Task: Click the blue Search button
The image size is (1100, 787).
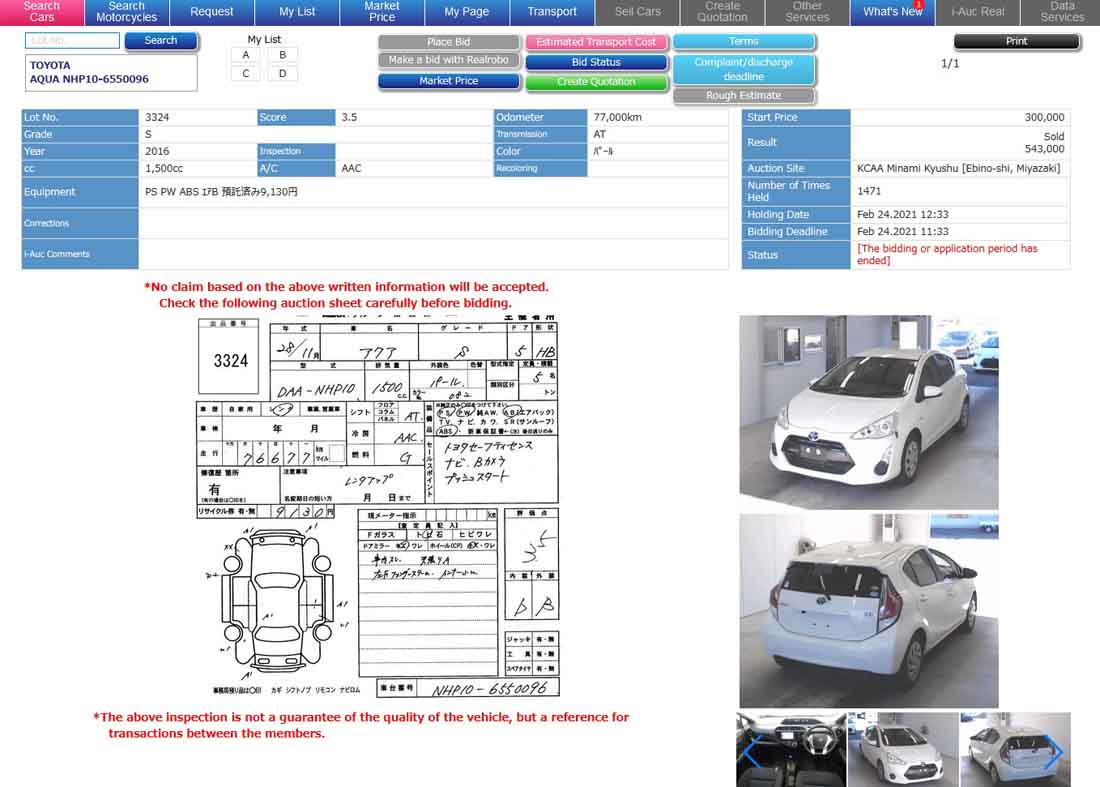Action: pyautogui.click(x=161, y=41)
